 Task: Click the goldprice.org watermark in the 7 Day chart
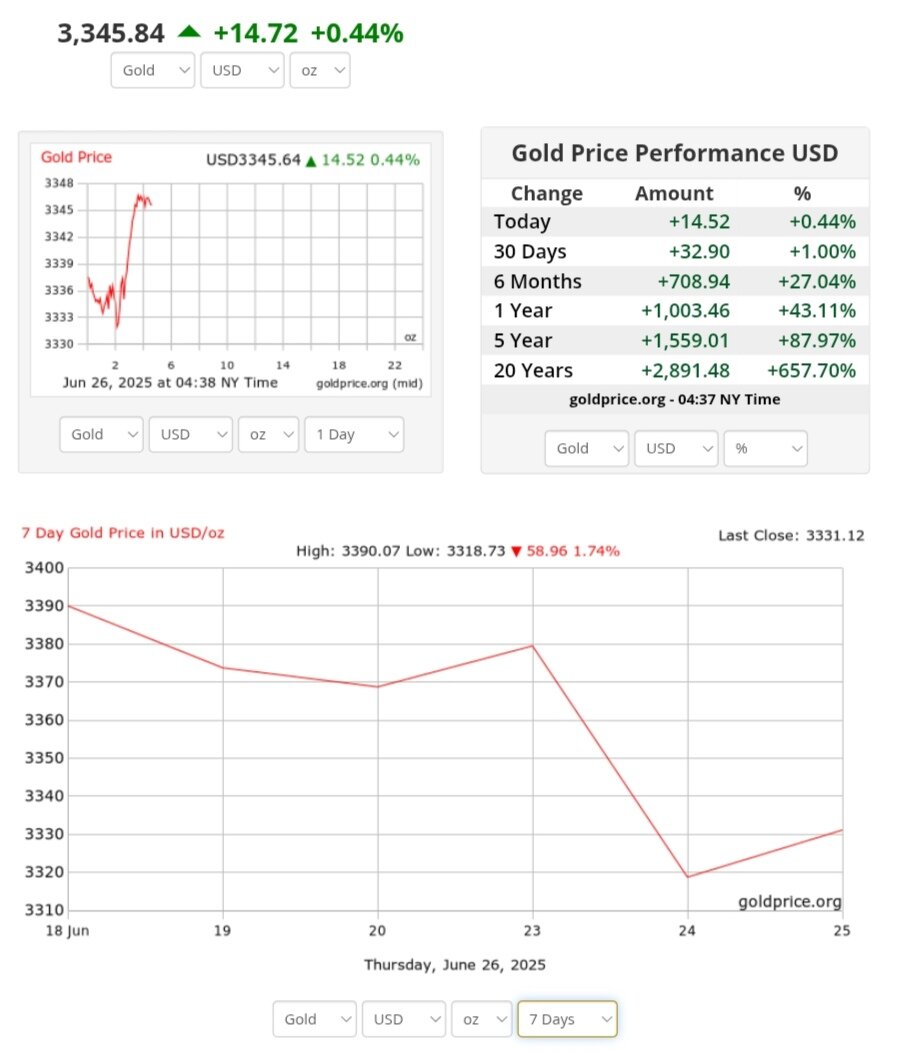(x=790, y=902)
